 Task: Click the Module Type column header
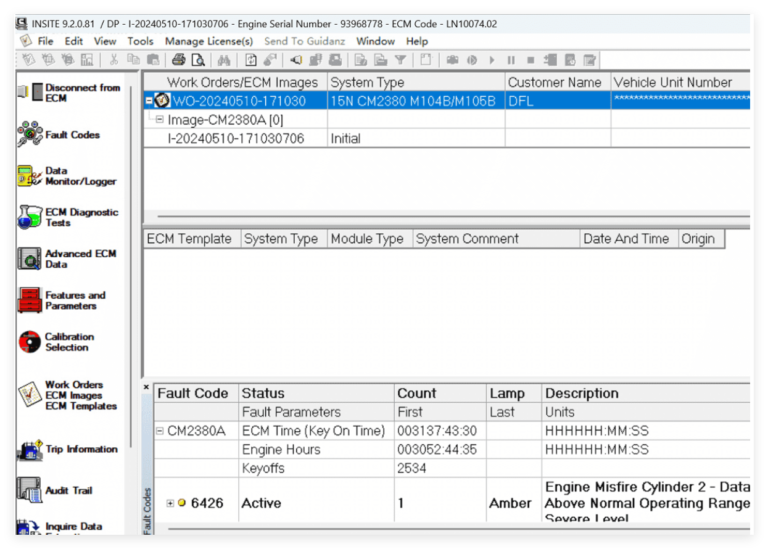coord(370,239)
